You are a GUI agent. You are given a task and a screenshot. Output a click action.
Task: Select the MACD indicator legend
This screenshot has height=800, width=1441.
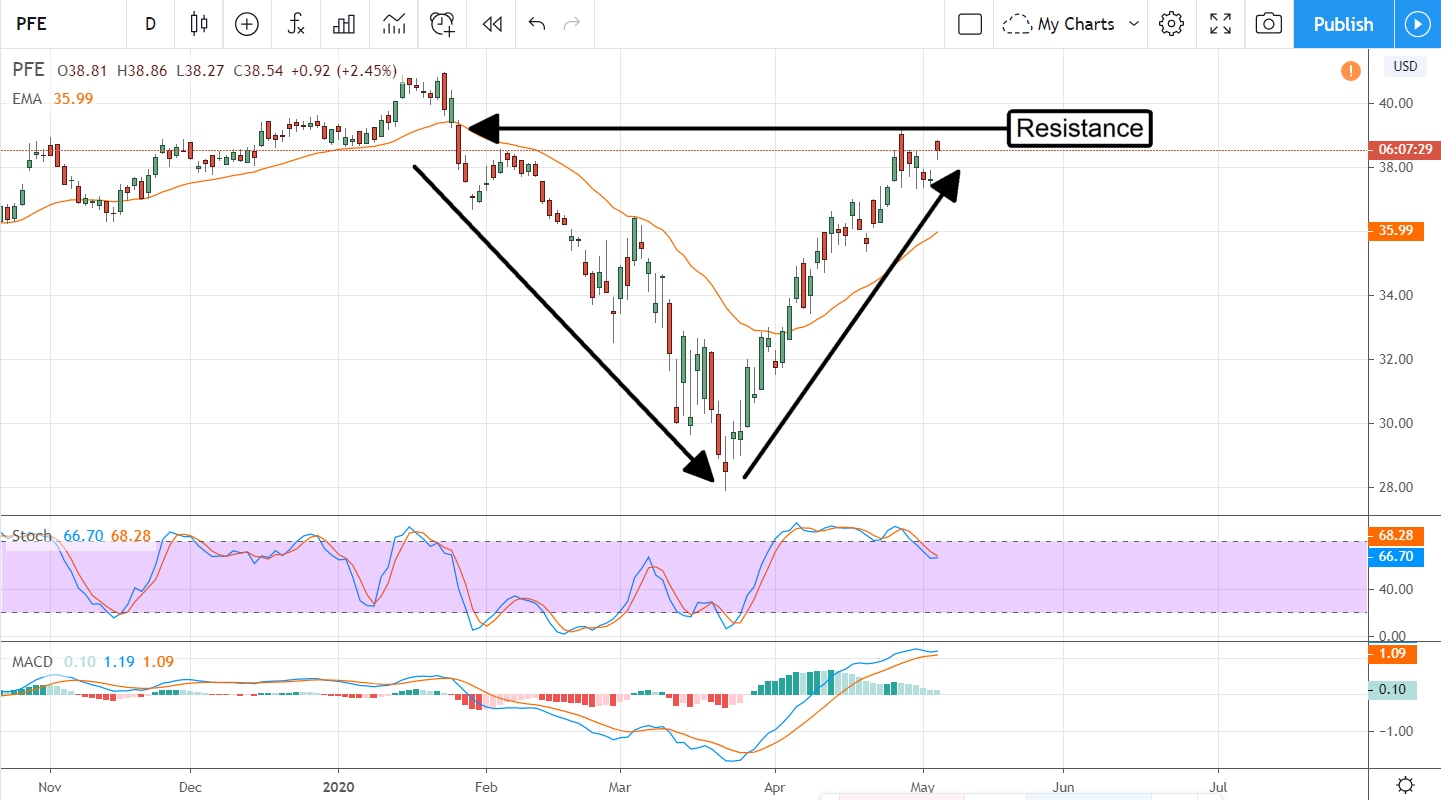tap(94, 662)
